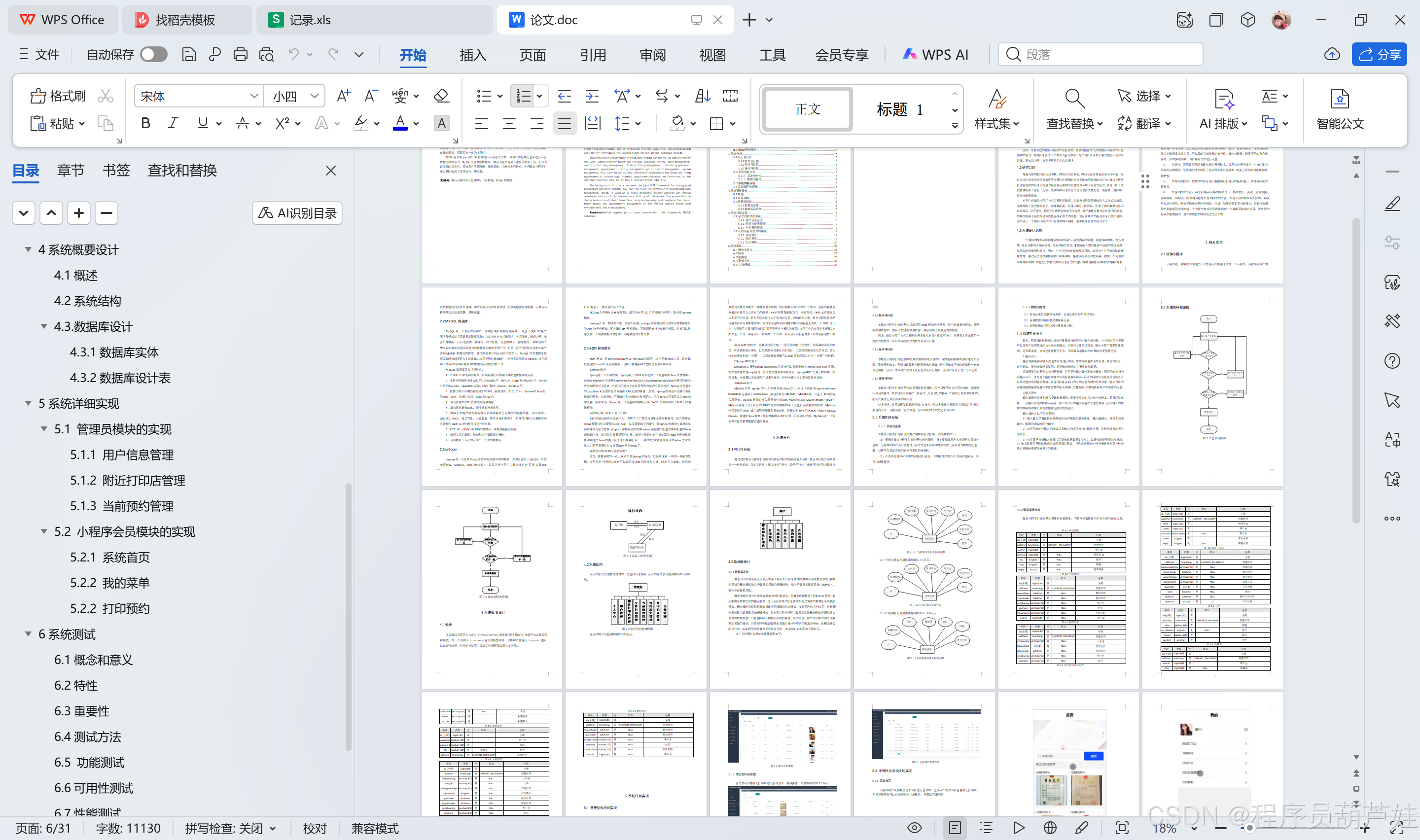Switch to the 章节 navigation tab

click(71, 170)
